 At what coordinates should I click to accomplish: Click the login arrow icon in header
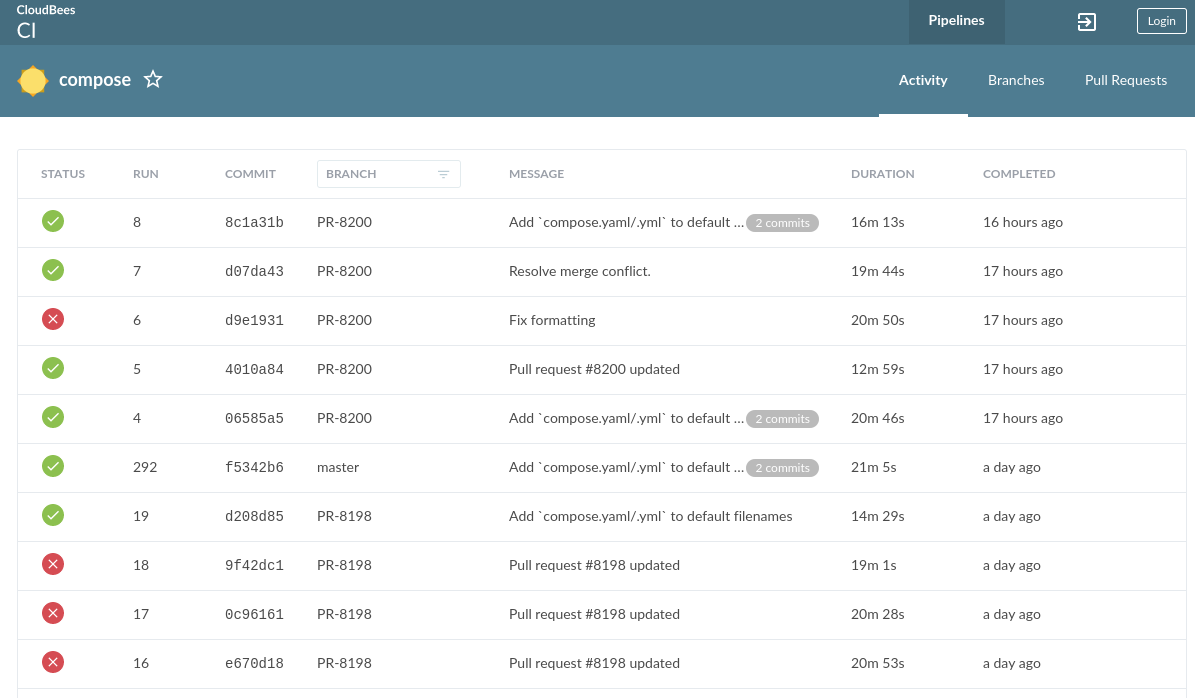point(1087,22)
